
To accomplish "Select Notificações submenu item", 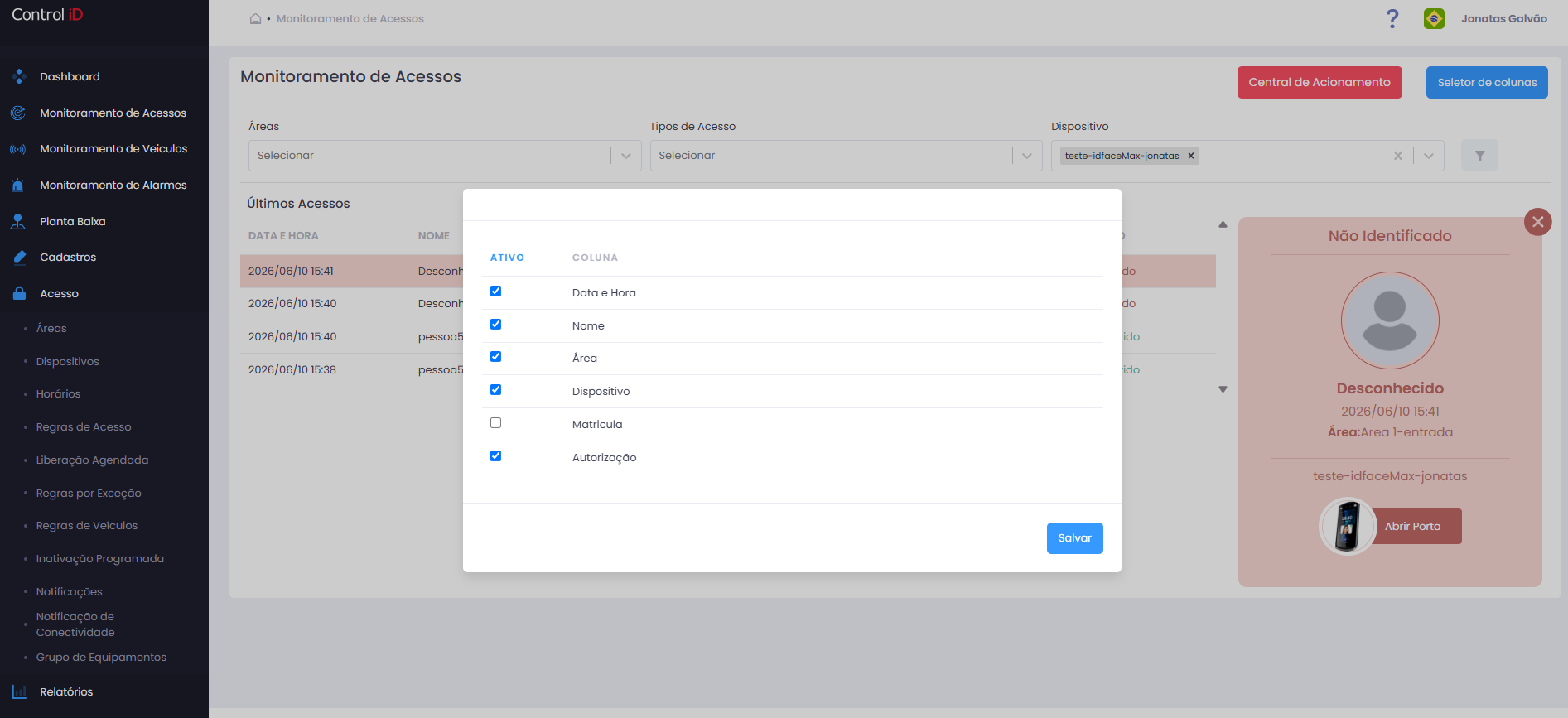I will 70,592.
